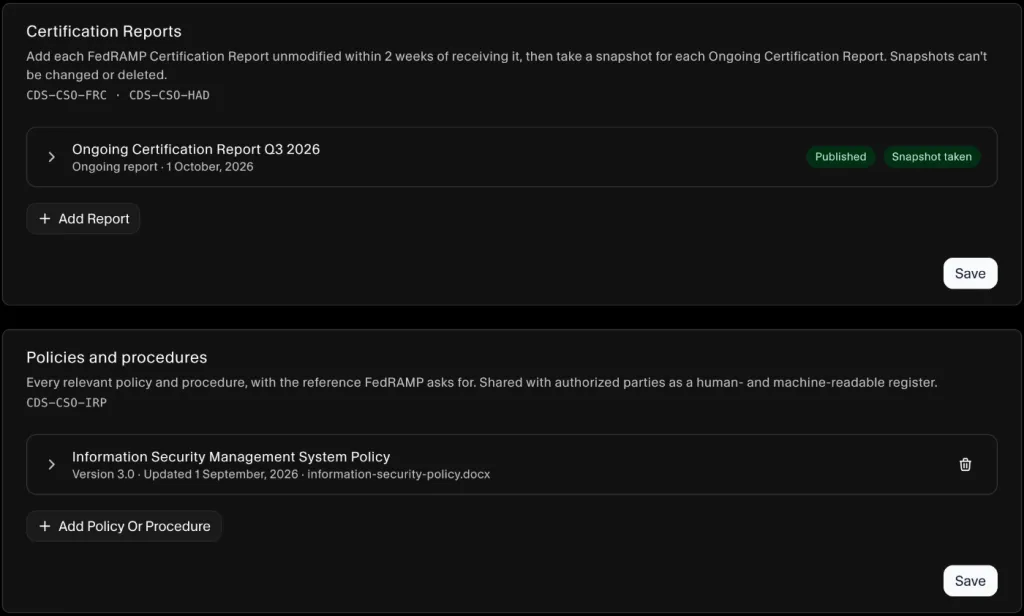This screenshot has height=616, width=1024.
Task: Click the Add Policy Or Procedure button
Action: 124,526
